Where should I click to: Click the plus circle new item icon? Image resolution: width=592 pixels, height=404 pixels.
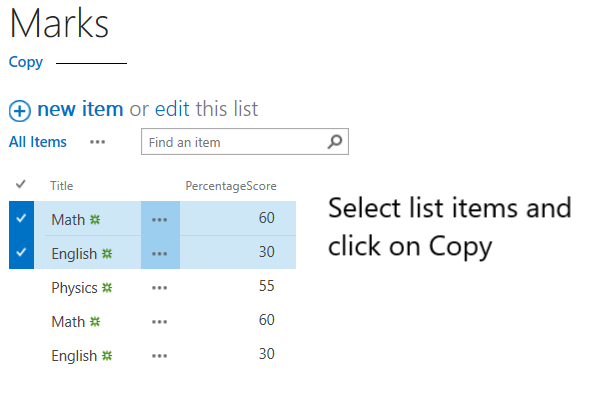coord(20,111)
